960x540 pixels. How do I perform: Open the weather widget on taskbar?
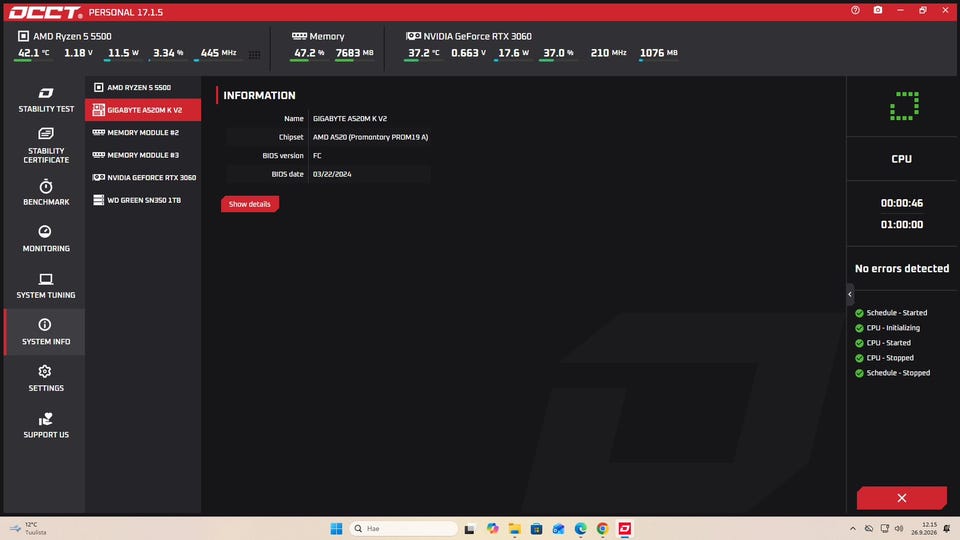28,528
